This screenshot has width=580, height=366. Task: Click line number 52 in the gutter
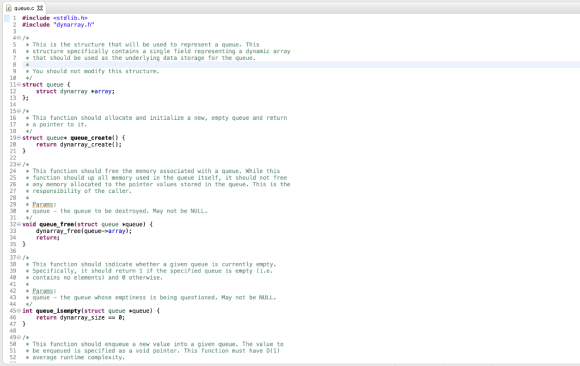(x=13, y=357)
